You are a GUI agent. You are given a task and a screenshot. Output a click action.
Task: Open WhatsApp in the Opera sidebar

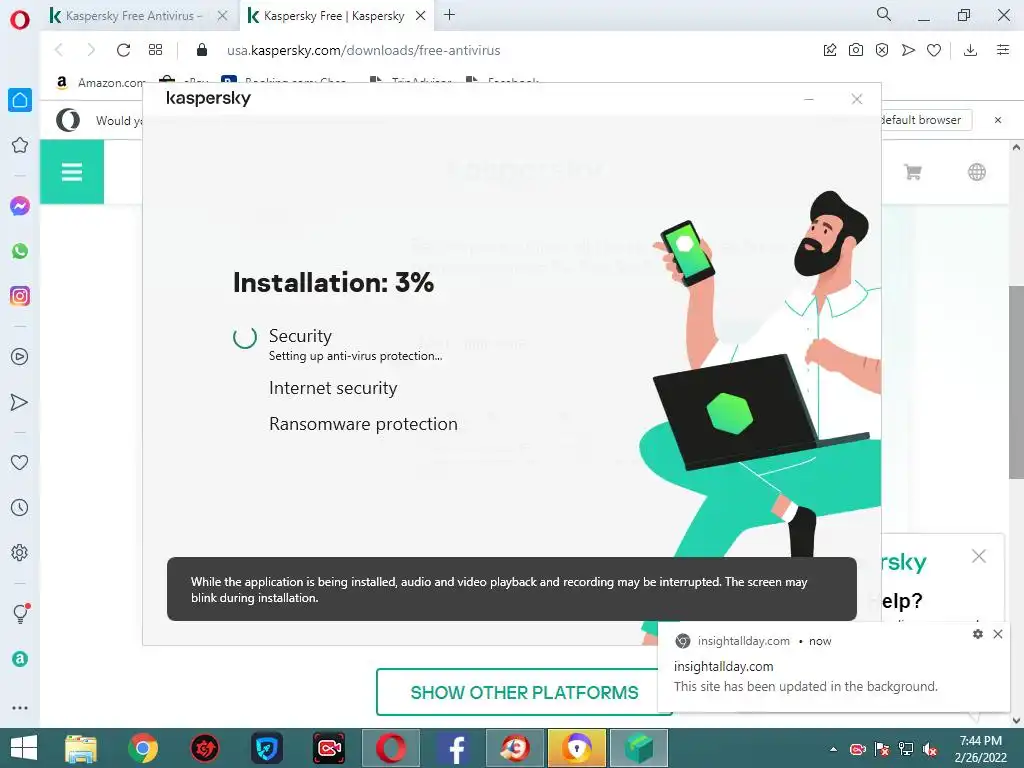tap(20, 251)
